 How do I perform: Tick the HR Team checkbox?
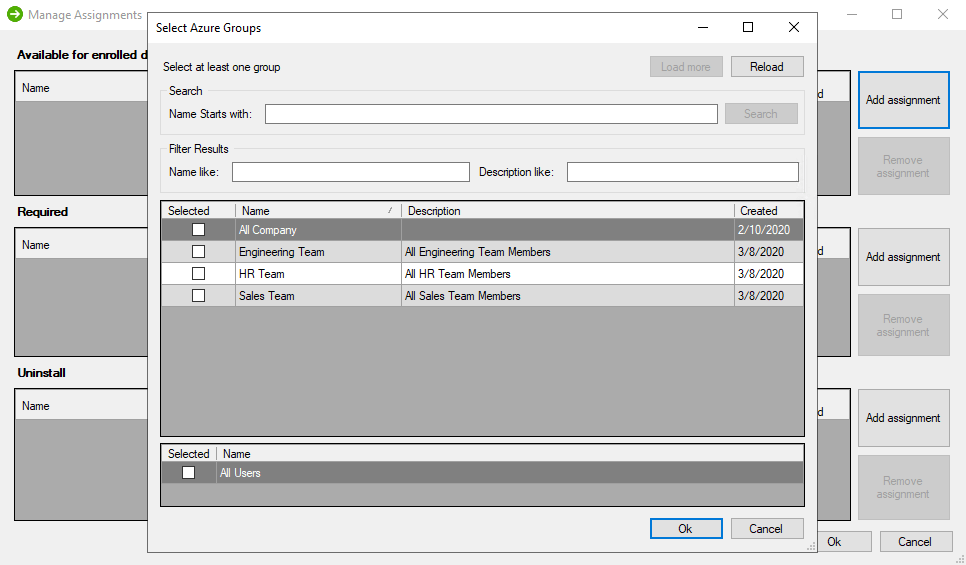[198, 274]
